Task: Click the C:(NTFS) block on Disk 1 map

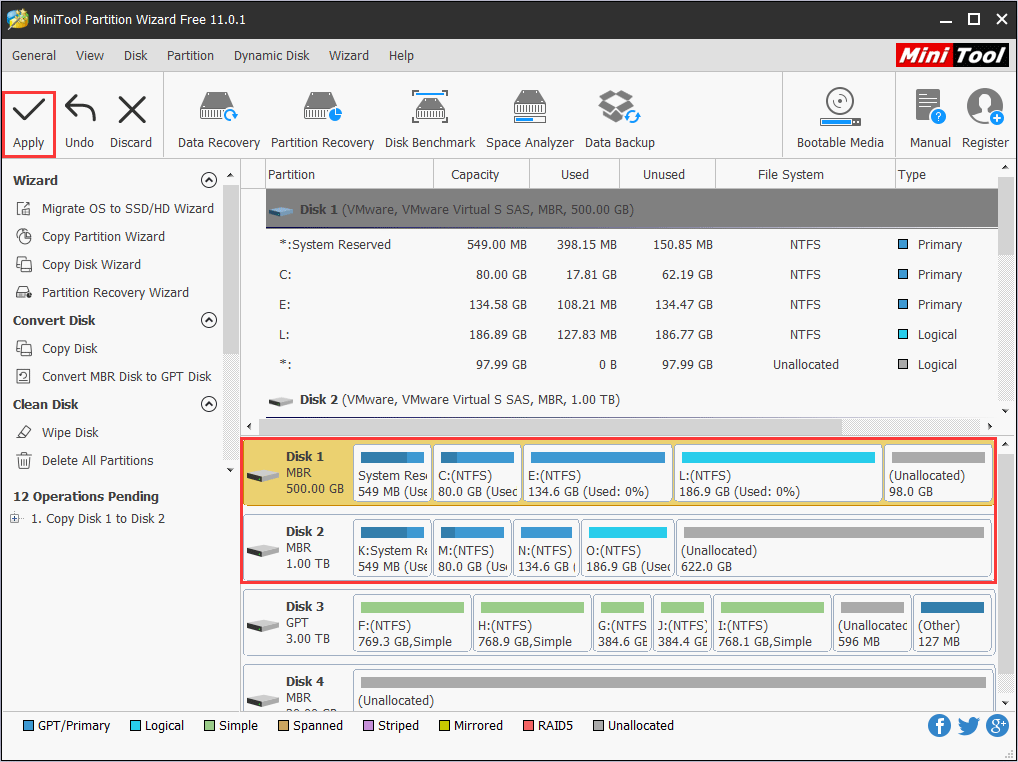Action: 477,473
